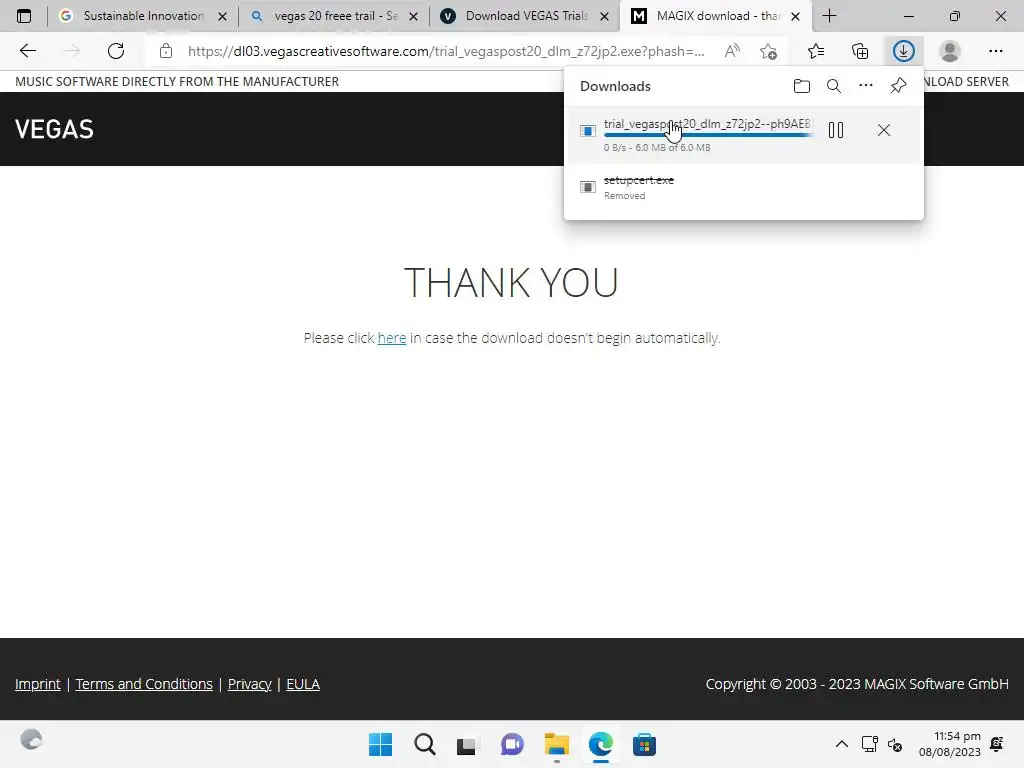Open clock and date 11:54 pm
The width and height of the screenshot is (1024, 768).
tap(950, 744)
